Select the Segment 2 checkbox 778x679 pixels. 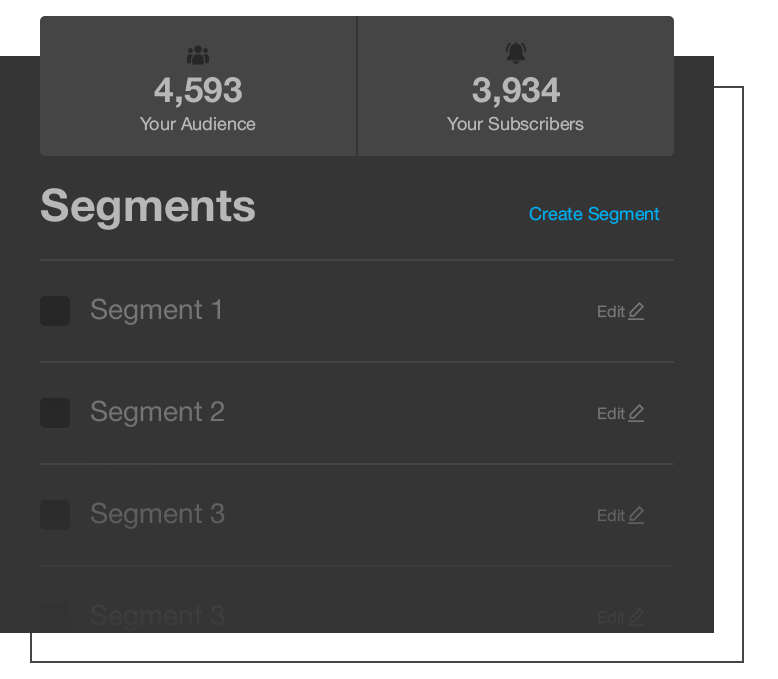point(55,413)
